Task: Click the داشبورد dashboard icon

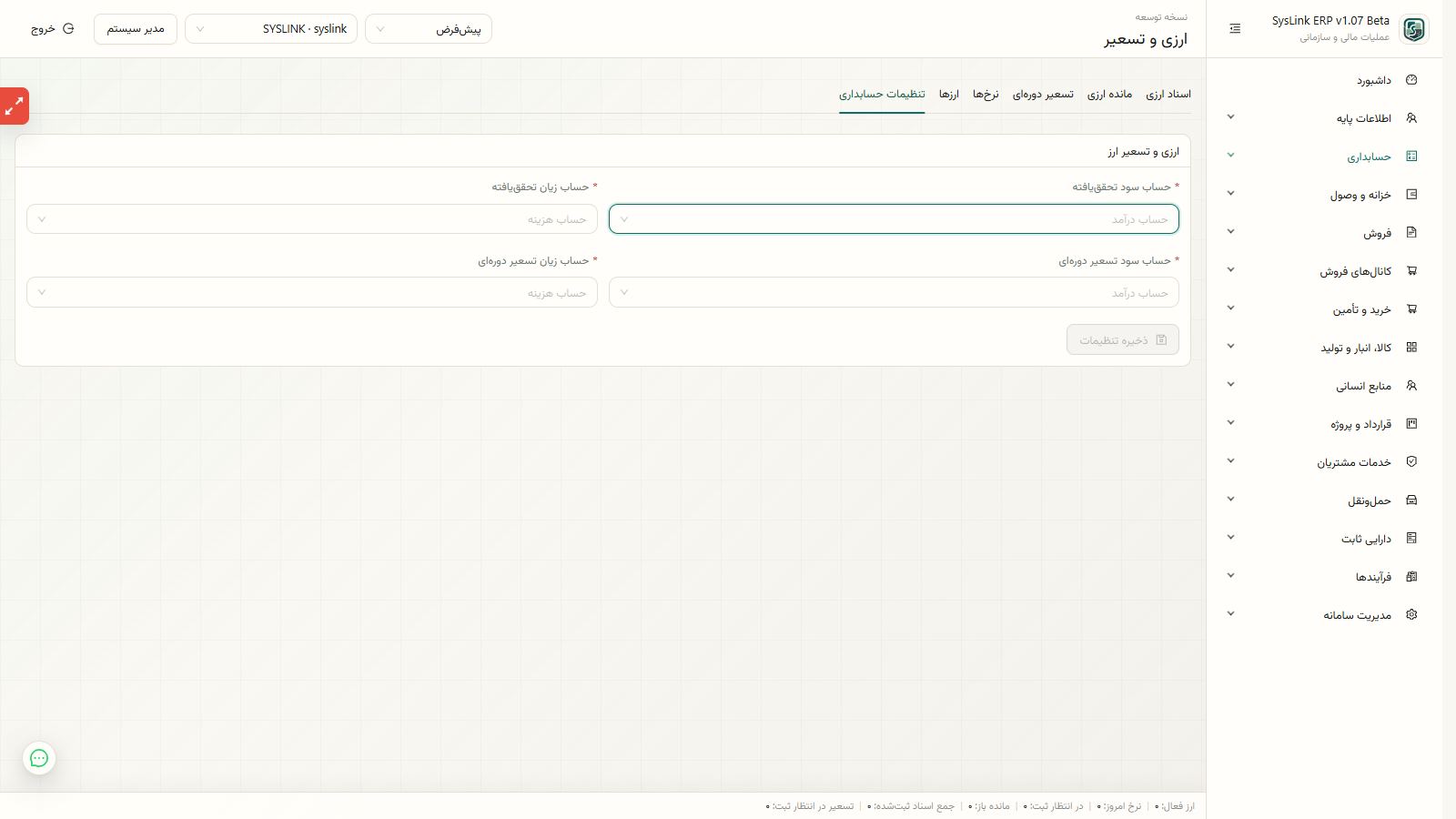Action: coord(1411,80)
